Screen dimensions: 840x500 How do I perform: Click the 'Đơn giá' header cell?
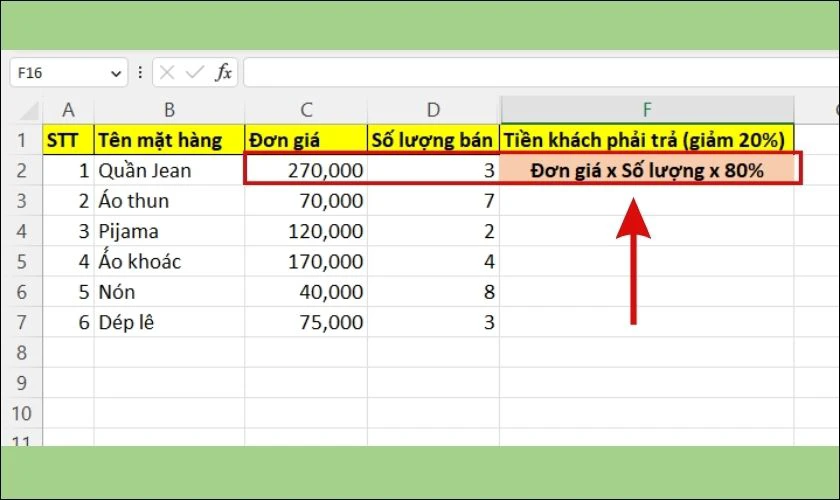click(x=306, y=140)
